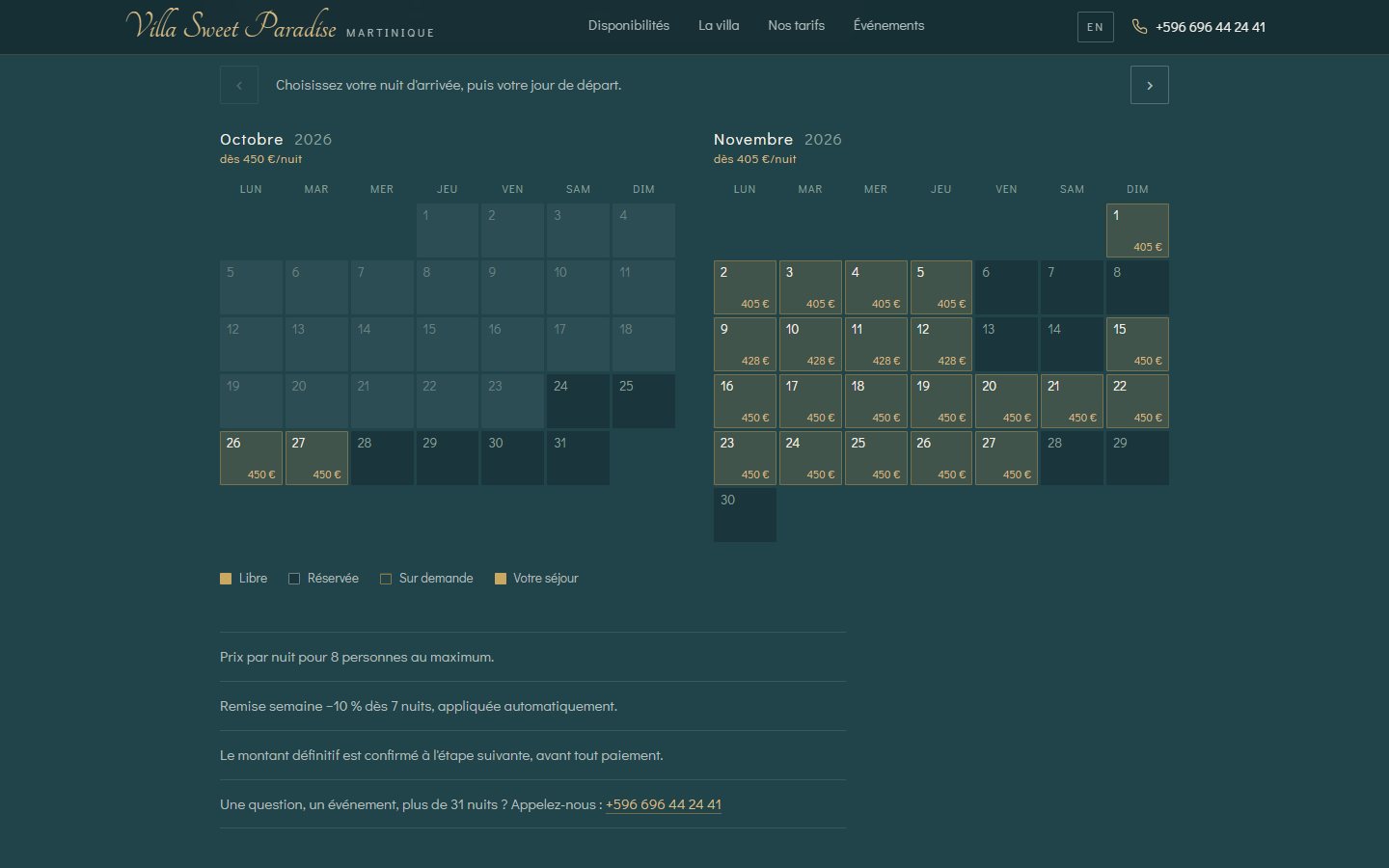This screenshot has width=1389, height=868.
Task: Open the Disponibilités menu item
Action: tap(629, 26)
